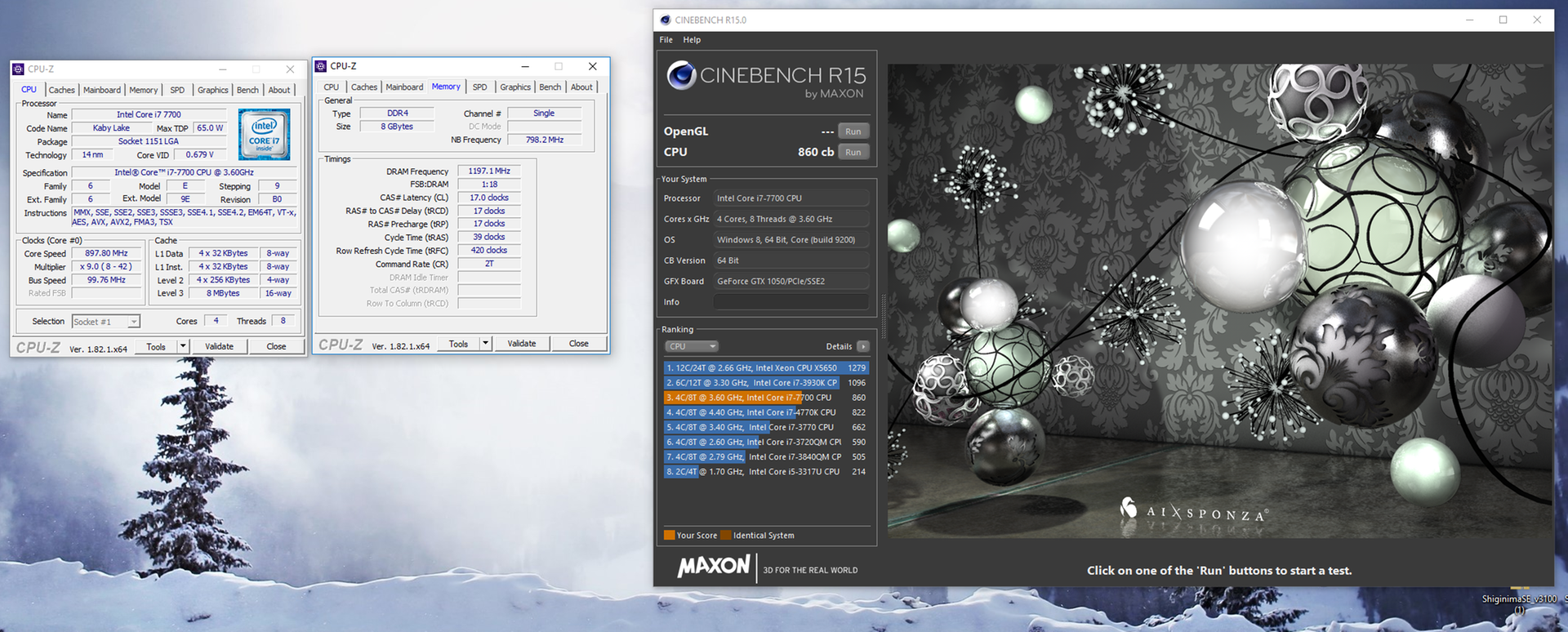The image size is (1568, 632).
Task: Click the Core Speed 897.80 MHz value
Action: pos(106,253)
